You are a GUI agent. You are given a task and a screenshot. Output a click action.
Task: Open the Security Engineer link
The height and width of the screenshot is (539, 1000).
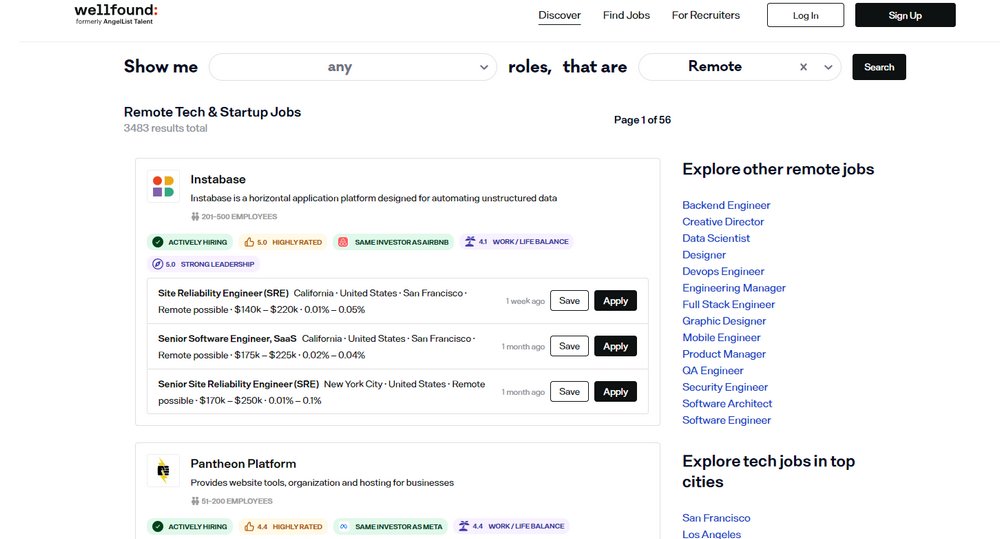(x=724, y=387)
